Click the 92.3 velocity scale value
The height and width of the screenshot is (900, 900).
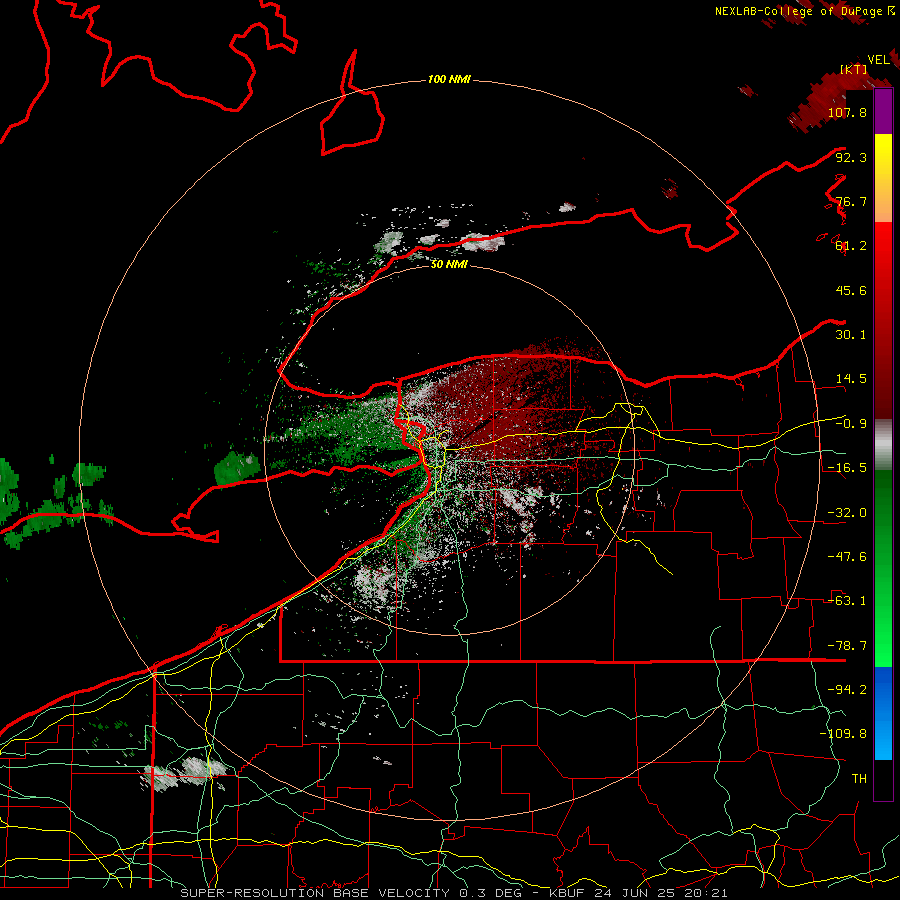tap(851, 157)
